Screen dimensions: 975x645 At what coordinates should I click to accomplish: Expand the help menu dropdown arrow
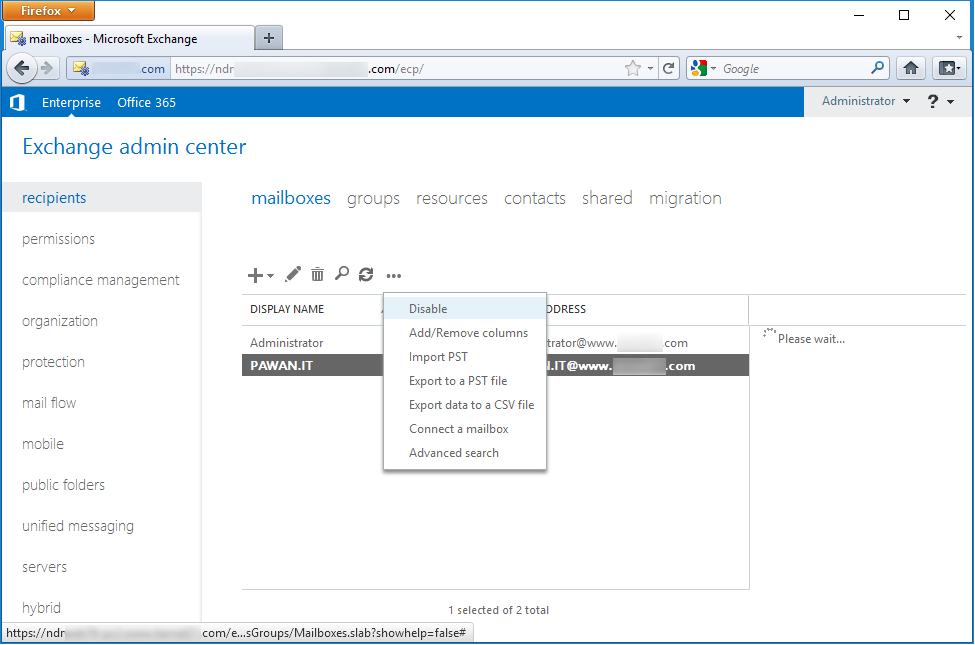click(951, 102)
